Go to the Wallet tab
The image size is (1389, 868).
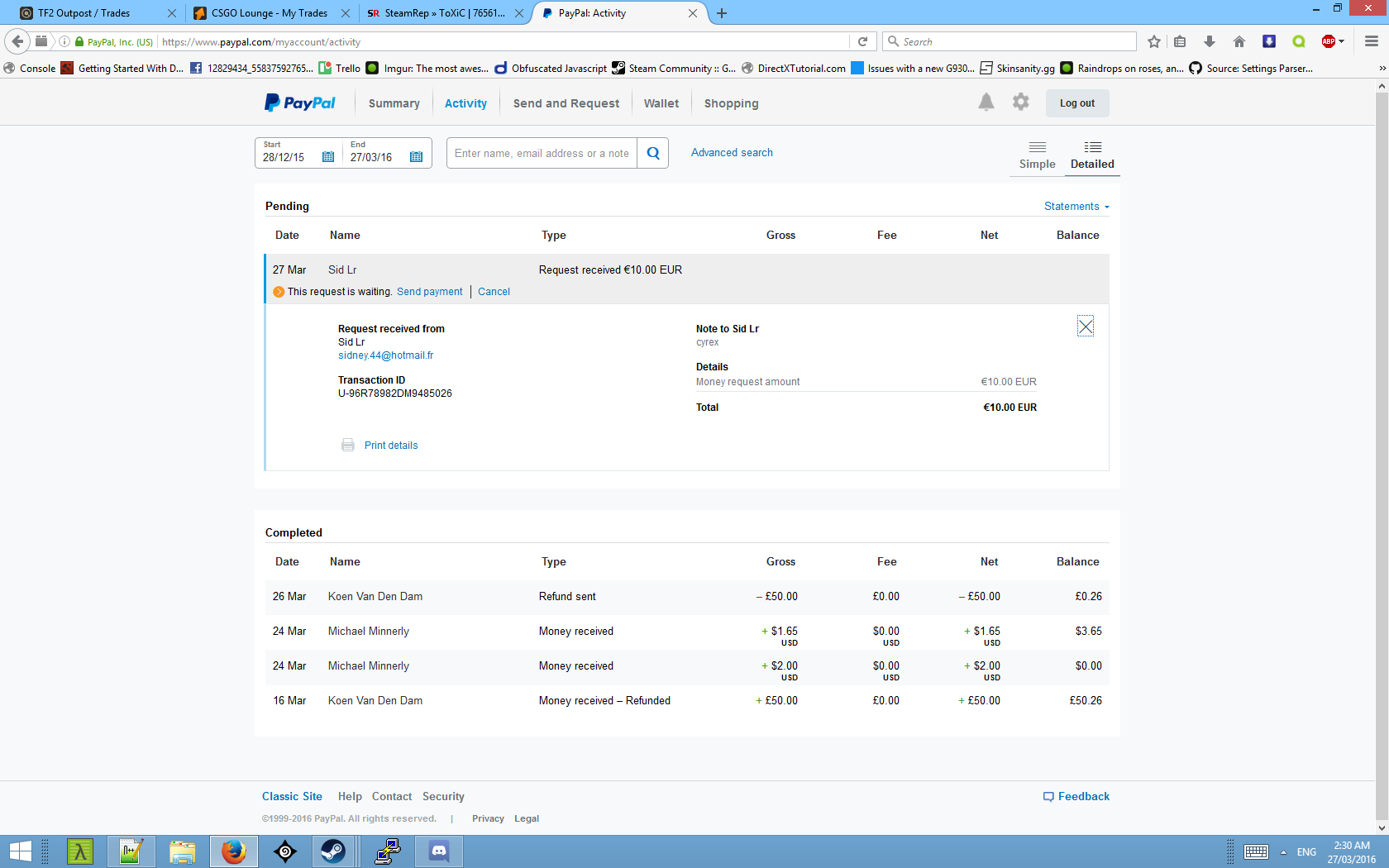(661, 103)
